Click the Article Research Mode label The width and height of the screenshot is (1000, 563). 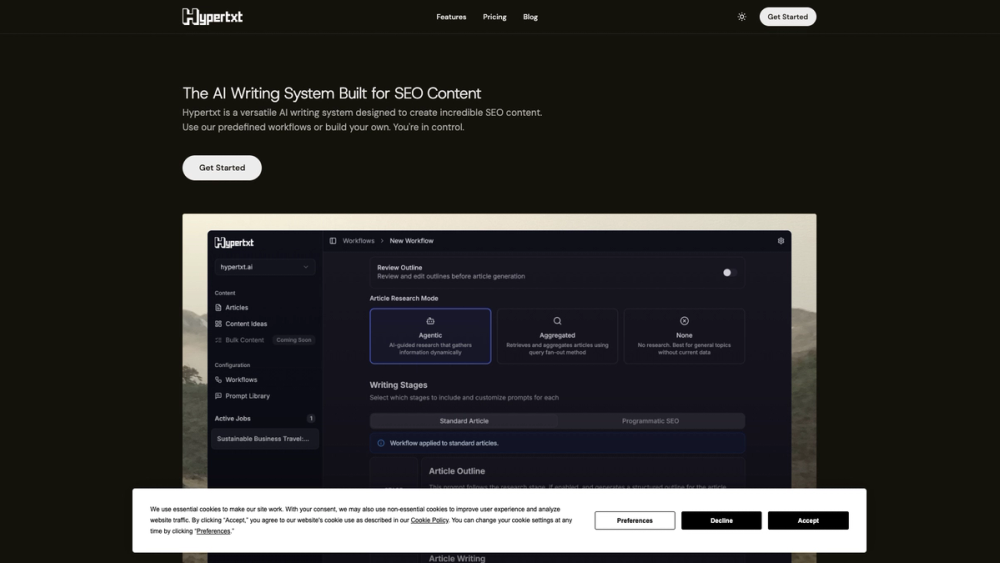[404, 298]
